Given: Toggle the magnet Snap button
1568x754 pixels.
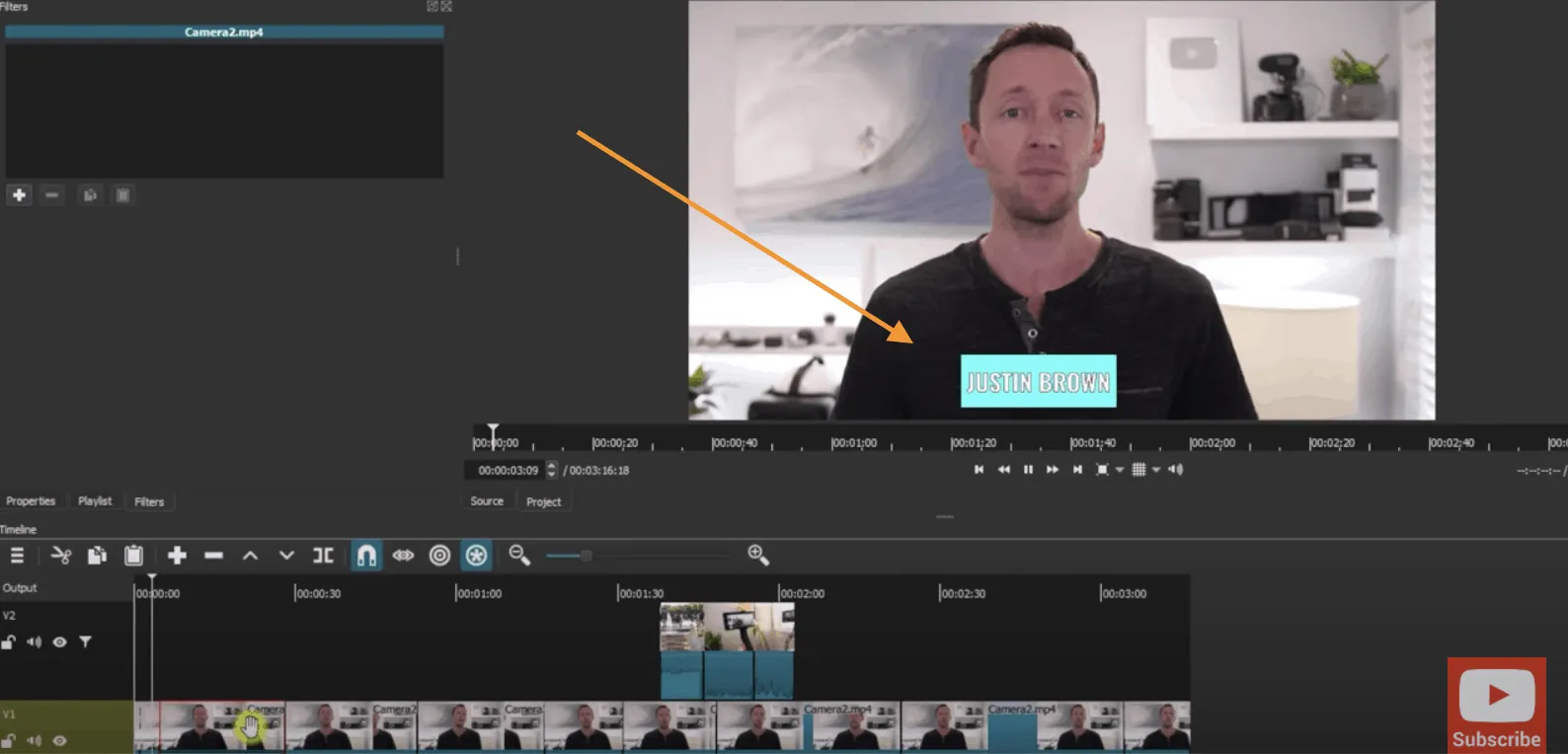Looking at the screenshot, I should point(366,556).
